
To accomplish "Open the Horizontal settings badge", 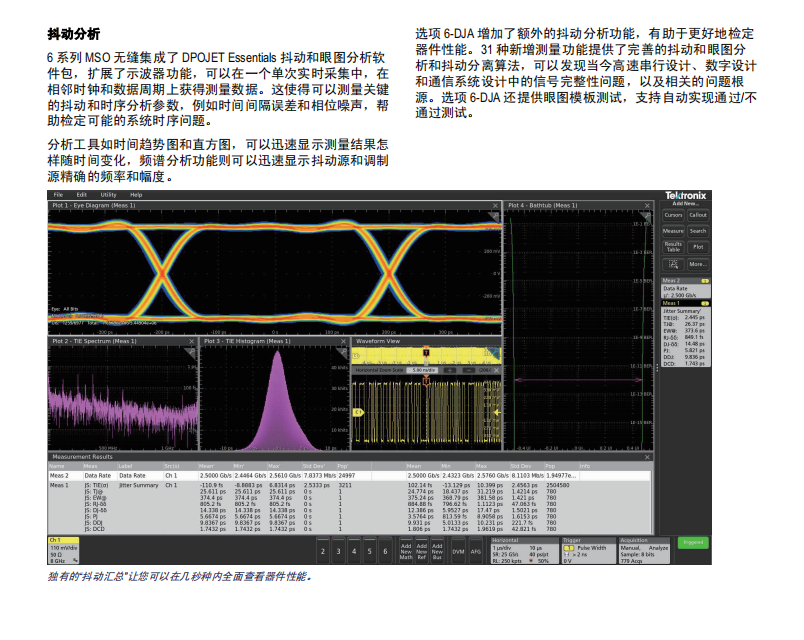I will coord(525,551).
